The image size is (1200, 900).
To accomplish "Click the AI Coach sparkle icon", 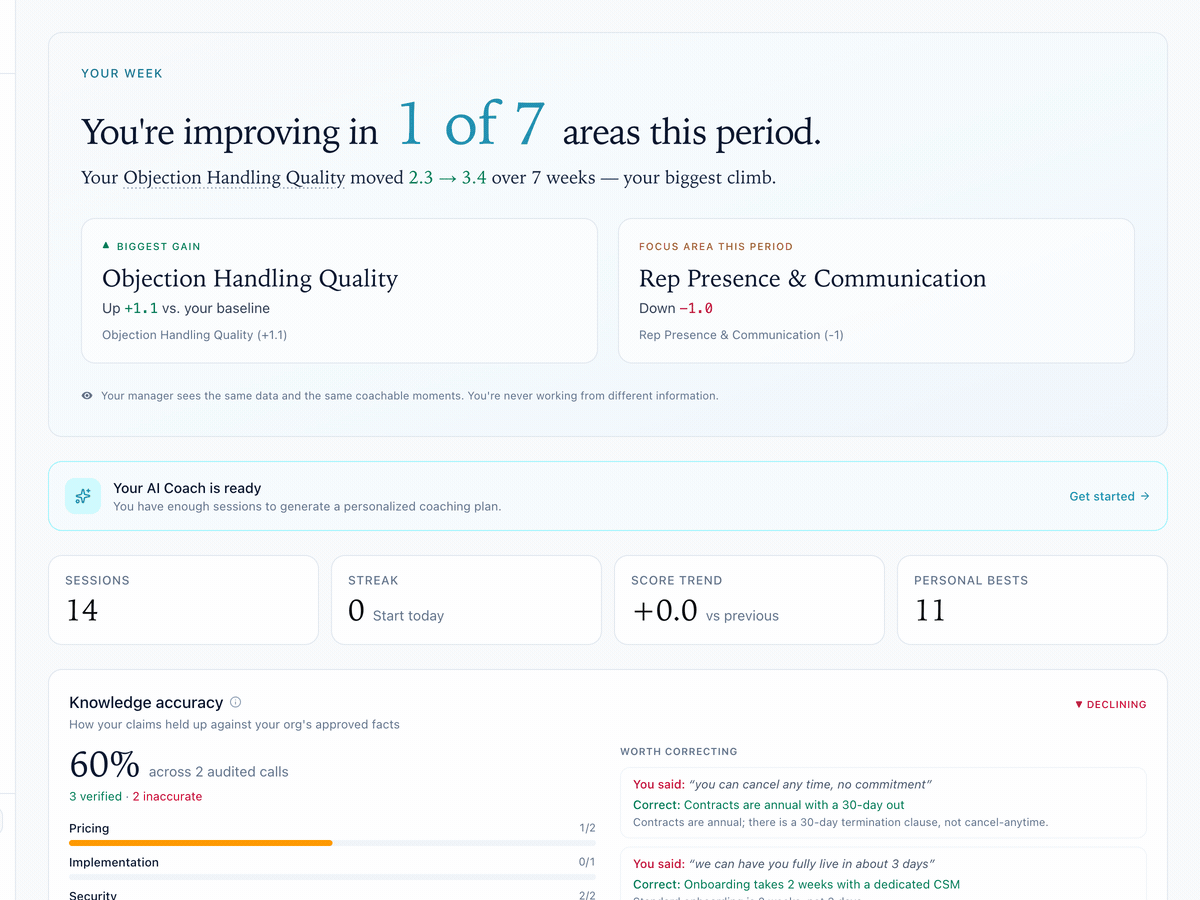I will [83, 496].
